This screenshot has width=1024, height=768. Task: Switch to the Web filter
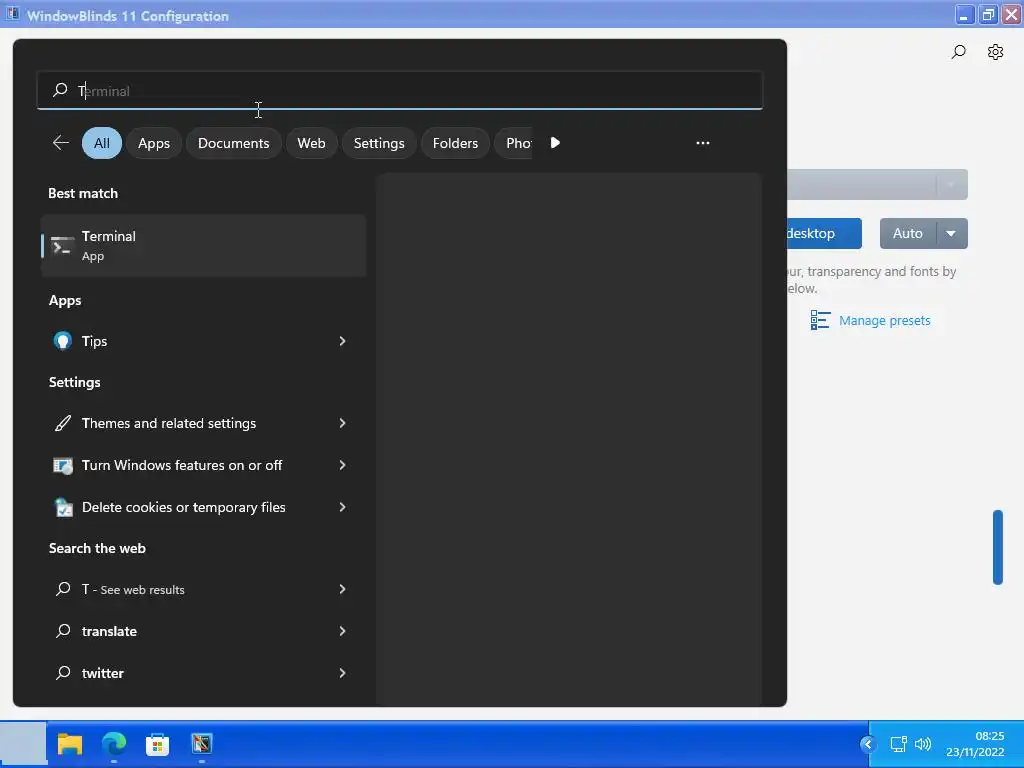(311, 143)
